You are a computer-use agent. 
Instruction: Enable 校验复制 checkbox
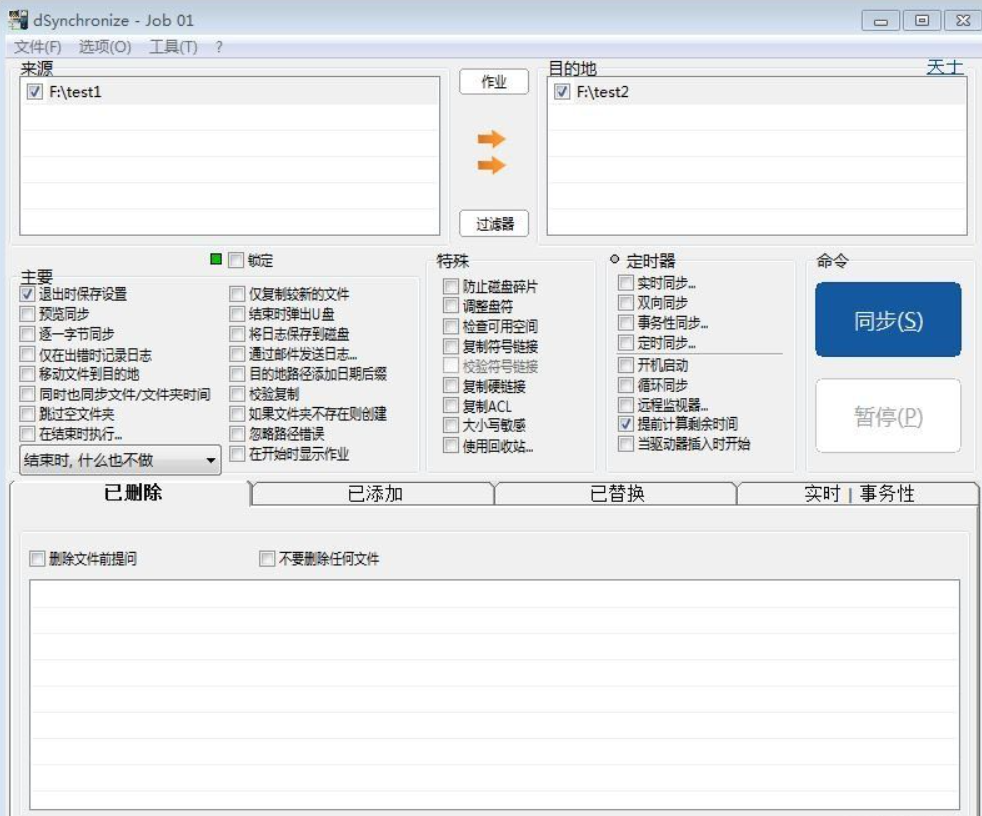click(x=237, y=394)
